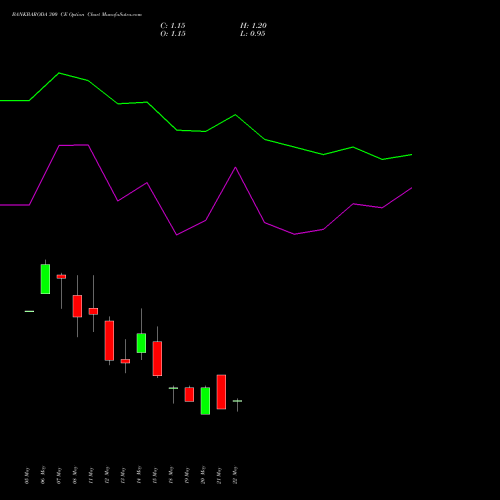Click the 06 May date label
Screen dimensions: 500x500
pos(43,475)
